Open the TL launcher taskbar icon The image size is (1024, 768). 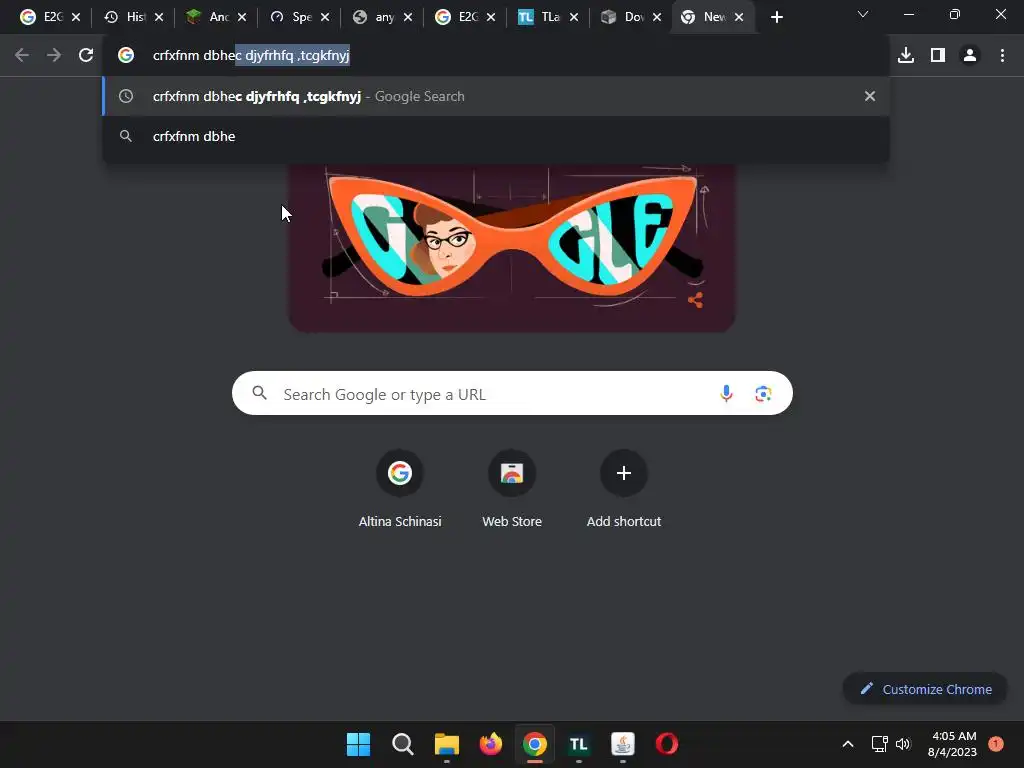(x=579, y=744)
